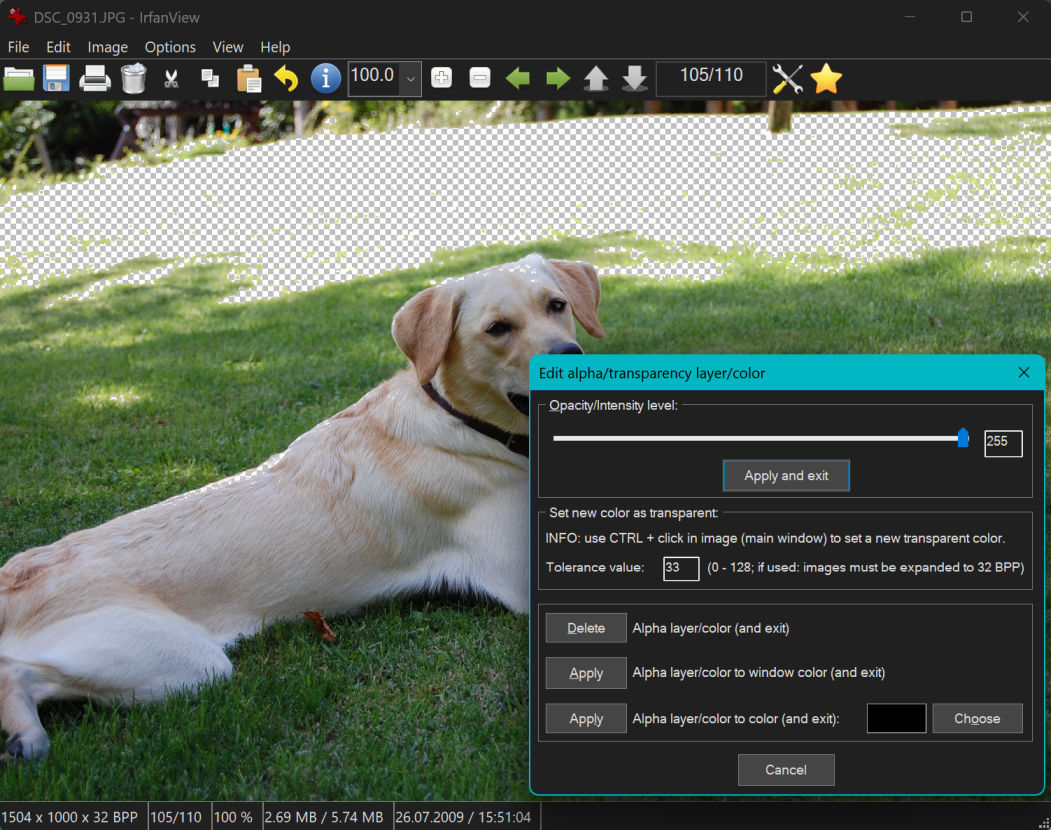Click the opacity intensity slider handle
The width and height of the screenshot is (1051, 830).
(963, 438)
